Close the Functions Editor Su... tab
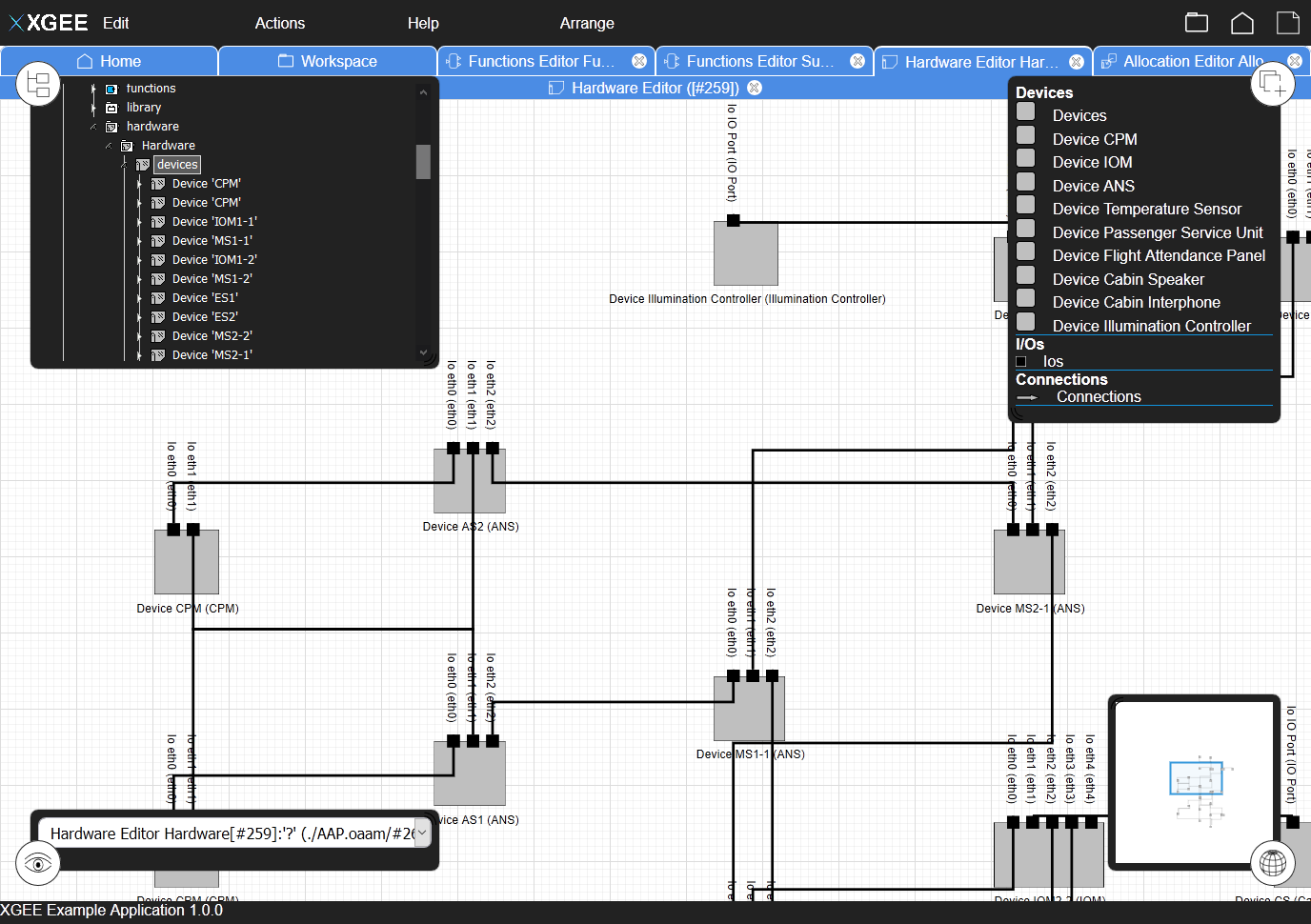 click(857, 61)
